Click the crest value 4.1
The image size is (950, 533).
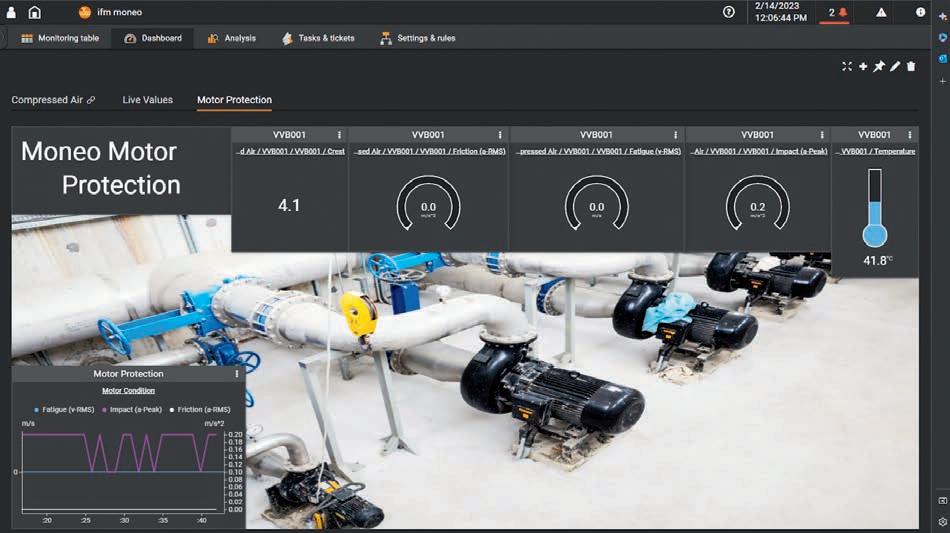coord(289,206)
